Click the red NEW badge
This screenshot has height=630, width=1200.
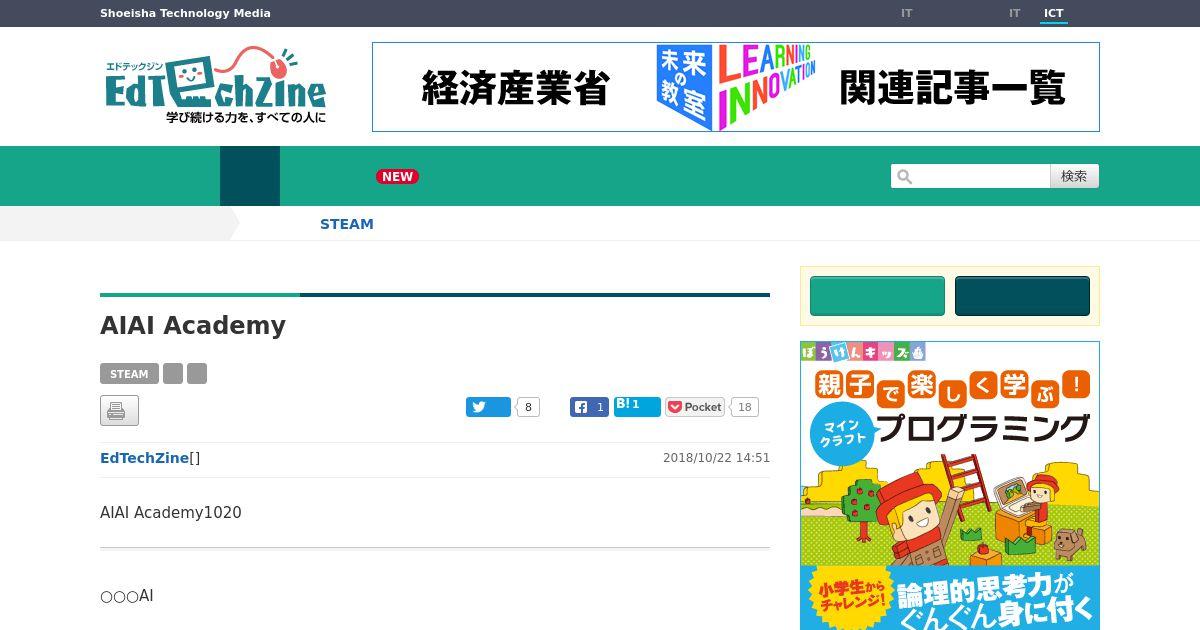(x=397, y=177)
